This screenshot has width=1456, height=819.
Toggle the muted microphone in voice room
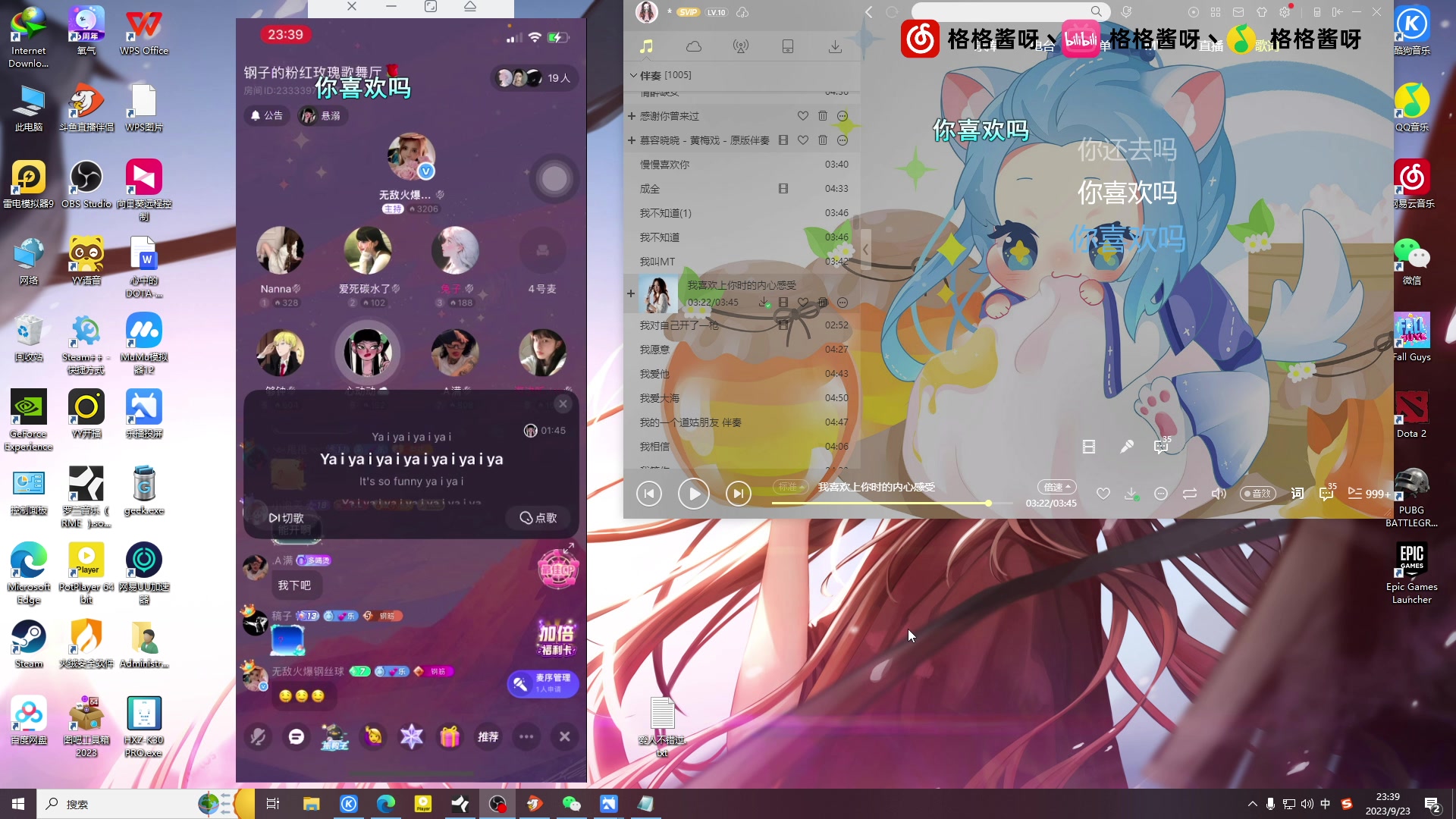pos(258,736)
